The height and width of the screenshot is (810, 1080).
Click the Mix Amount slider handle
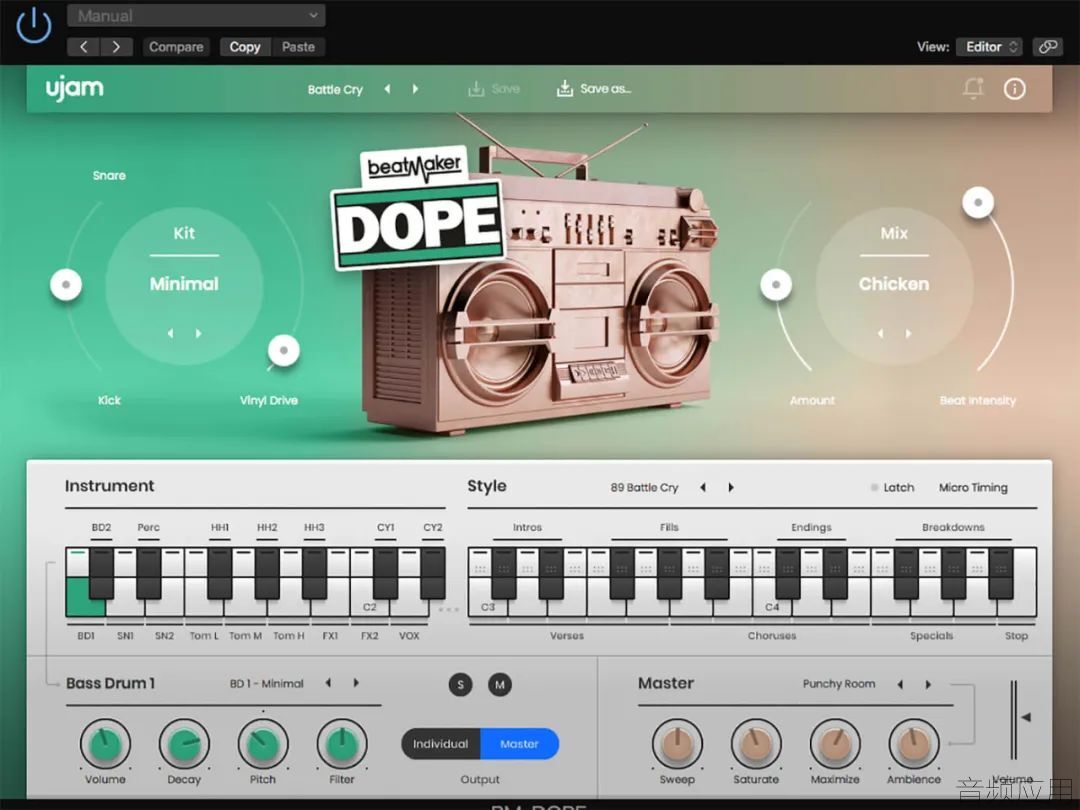click(776, 284)
